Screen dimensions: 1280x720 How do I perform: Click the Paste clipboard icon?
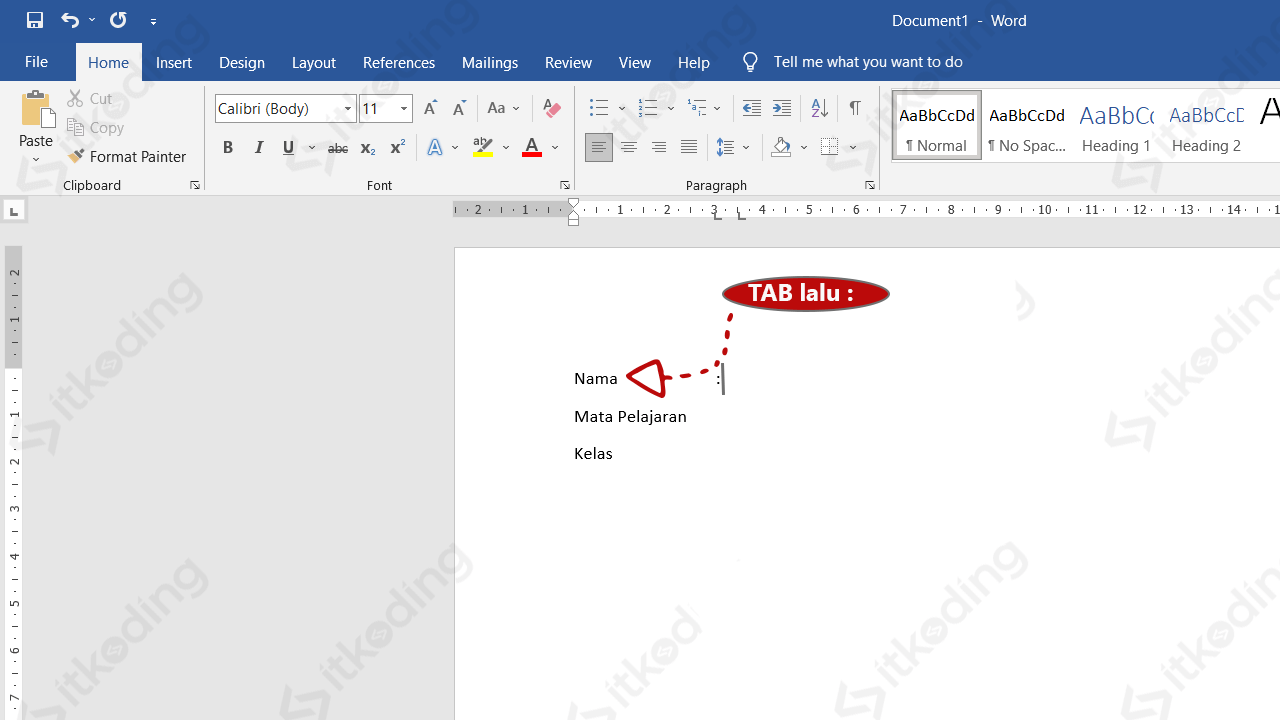(37, 109)
